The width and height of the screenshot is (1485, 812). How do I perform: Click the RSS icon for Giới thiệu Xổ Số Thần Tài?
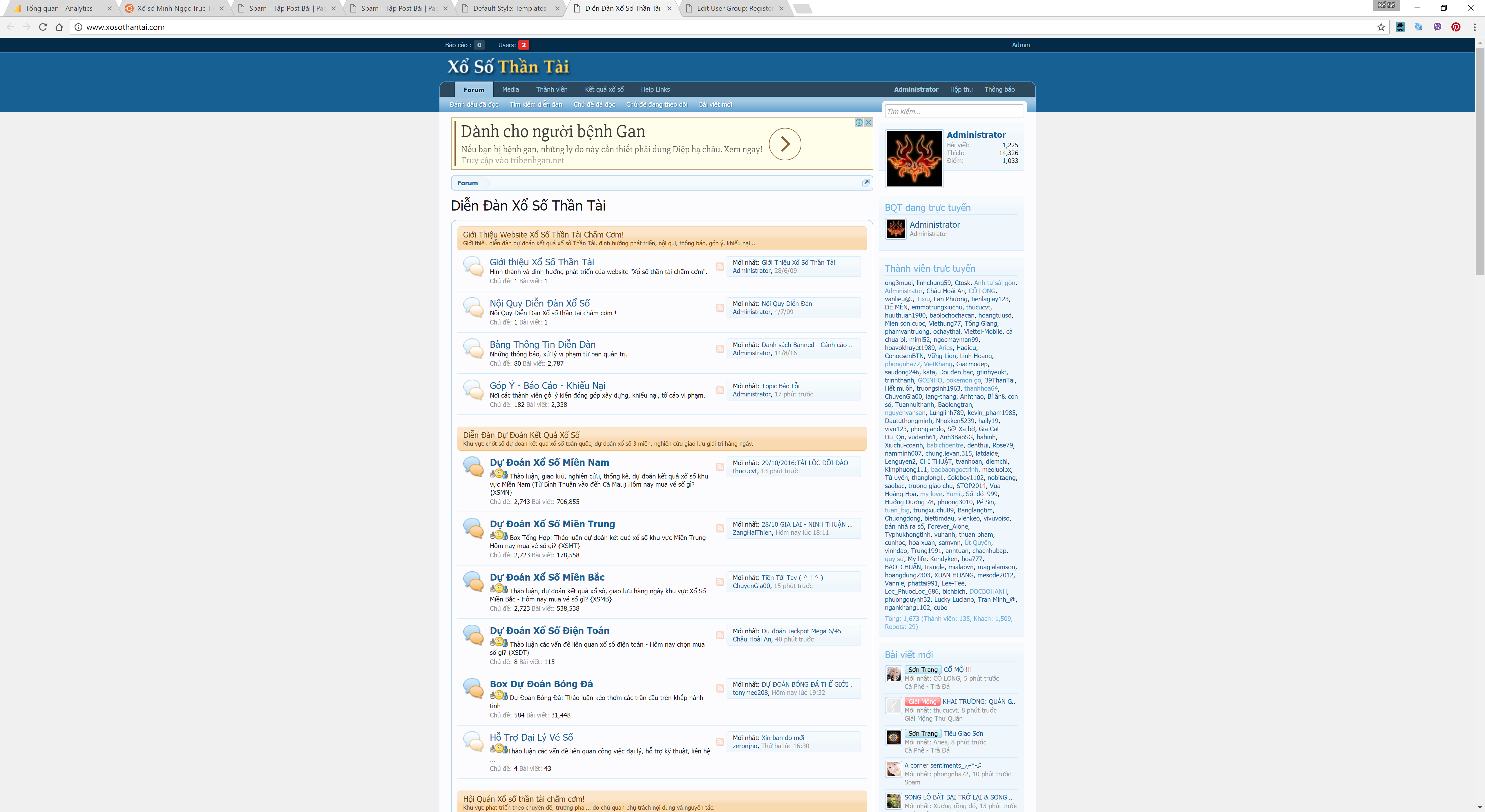pos(720,267)
